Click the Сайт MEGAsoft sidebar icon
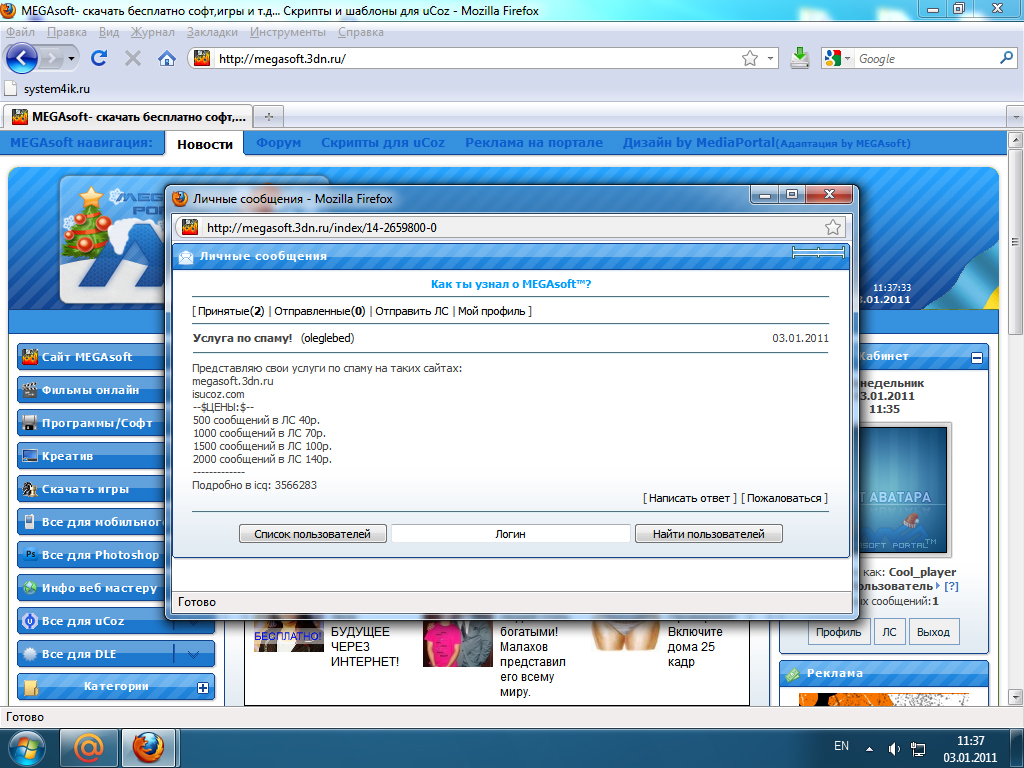The width and height of the screenshot is (1024, 768). click(x=30, y=357)
